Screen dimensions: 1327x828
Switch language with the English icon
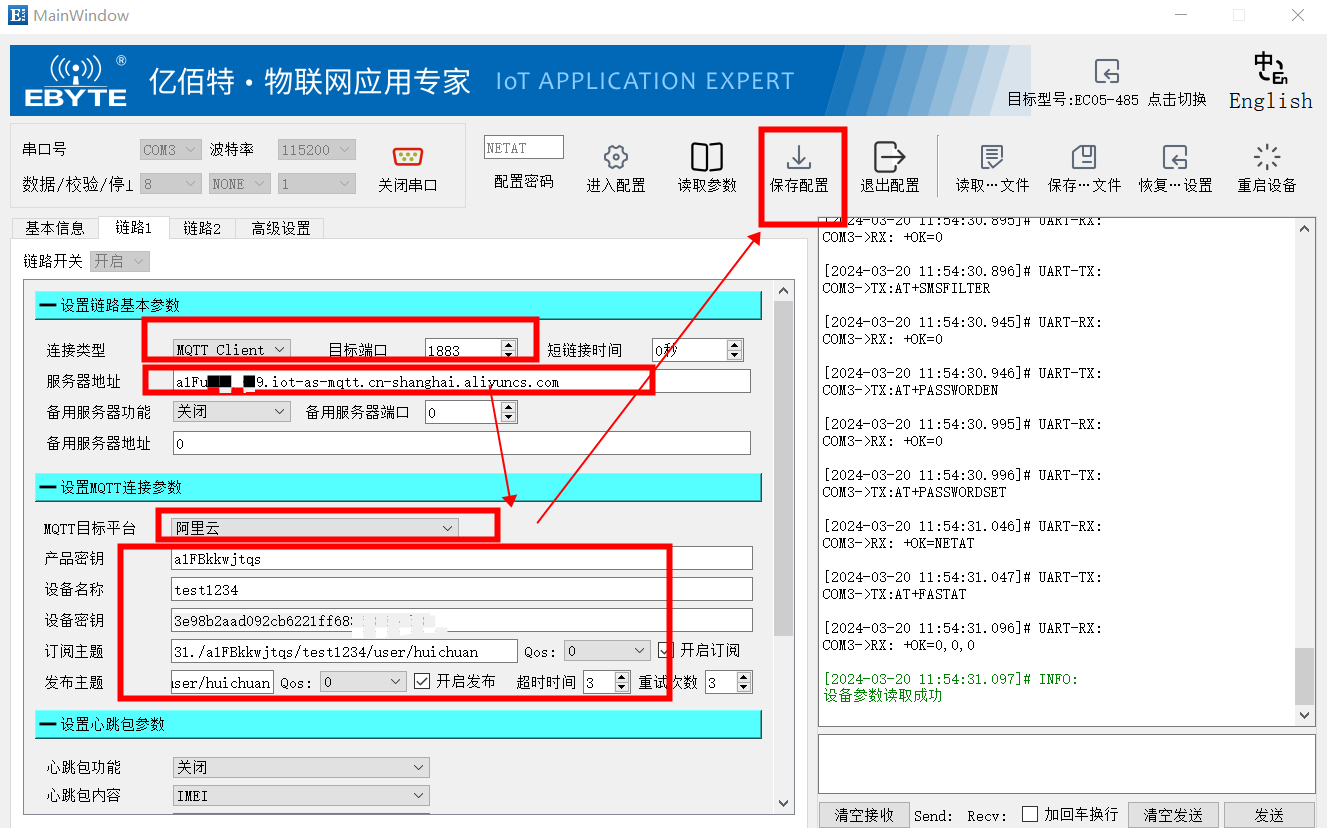[1270, 69]
